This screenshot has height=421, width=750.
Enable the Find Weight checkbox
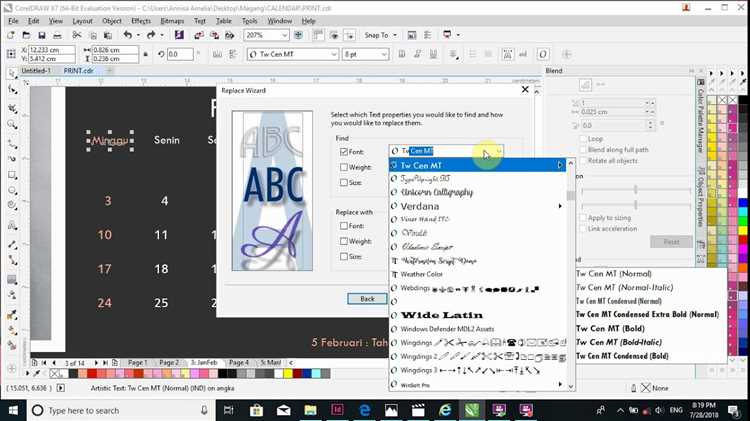pos(343,167)
